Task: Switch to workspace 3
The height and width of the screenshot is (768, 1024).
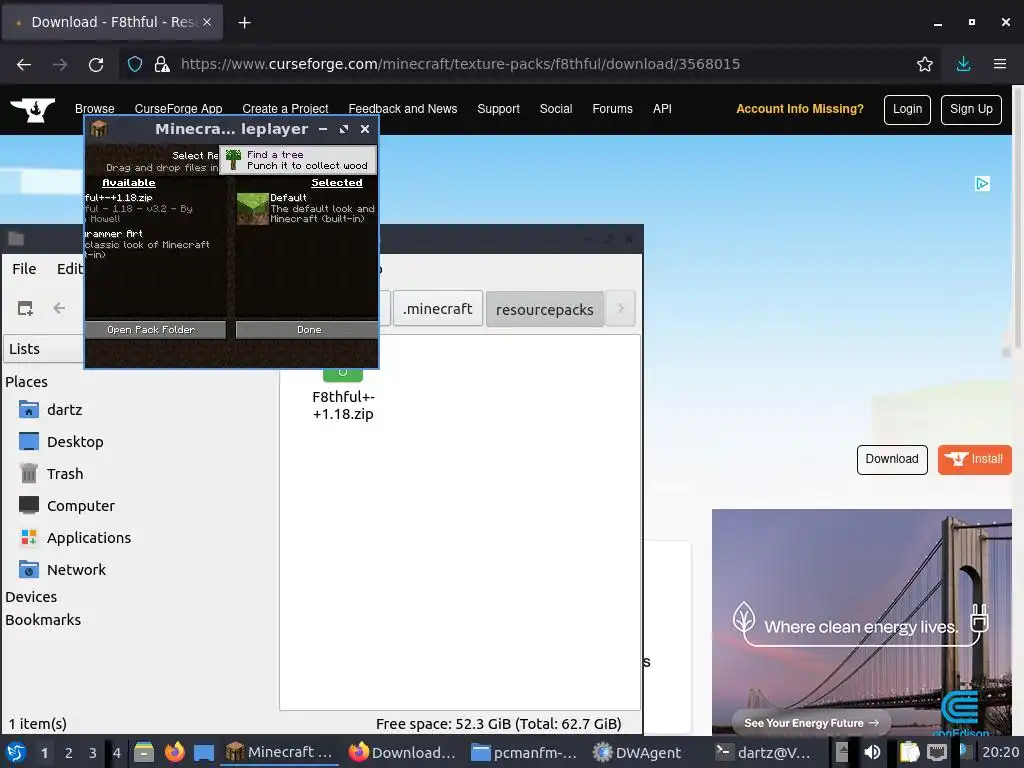Action: coord(93,753)
